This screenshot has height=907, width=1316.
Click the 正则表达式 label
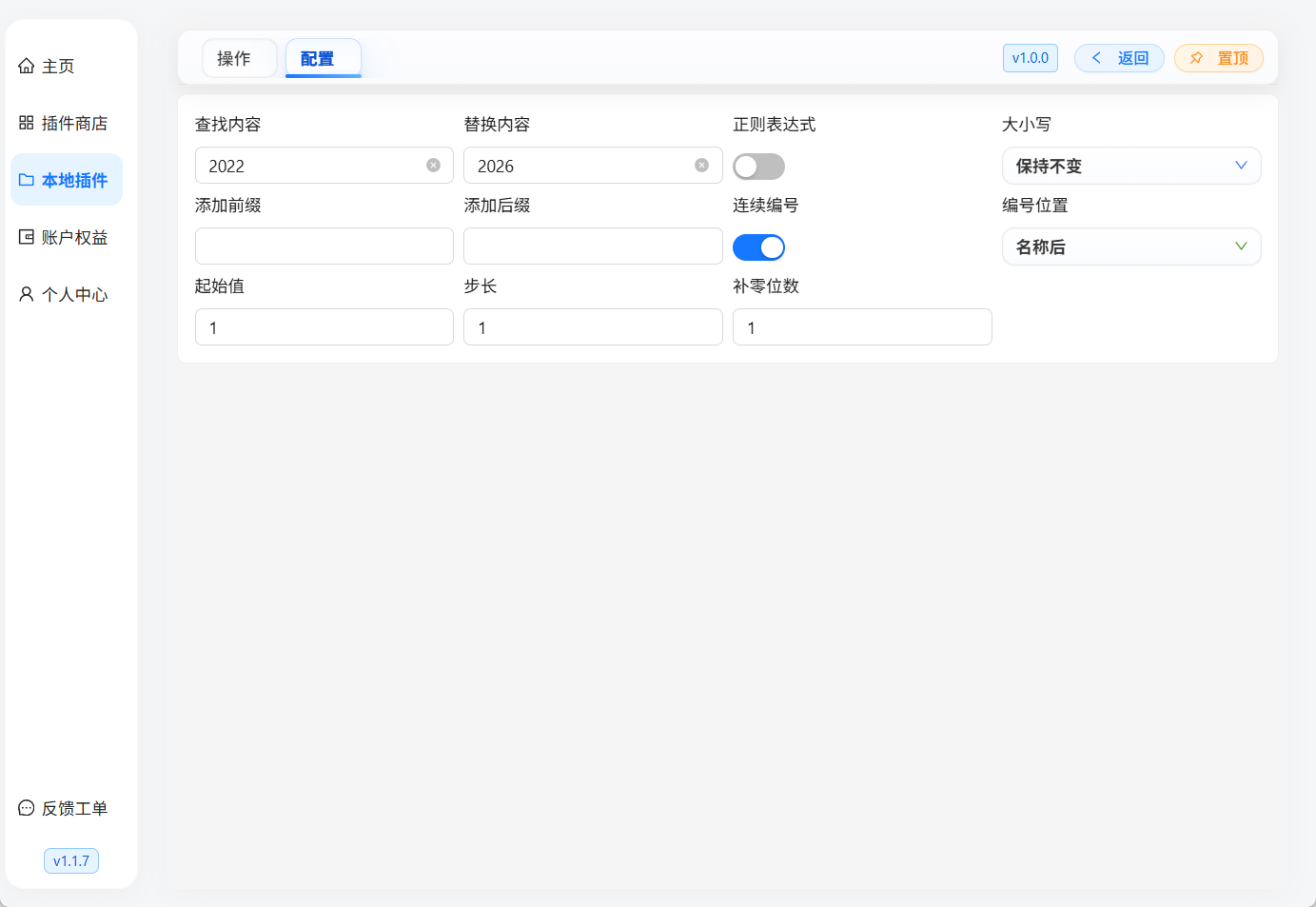(775, 125)
